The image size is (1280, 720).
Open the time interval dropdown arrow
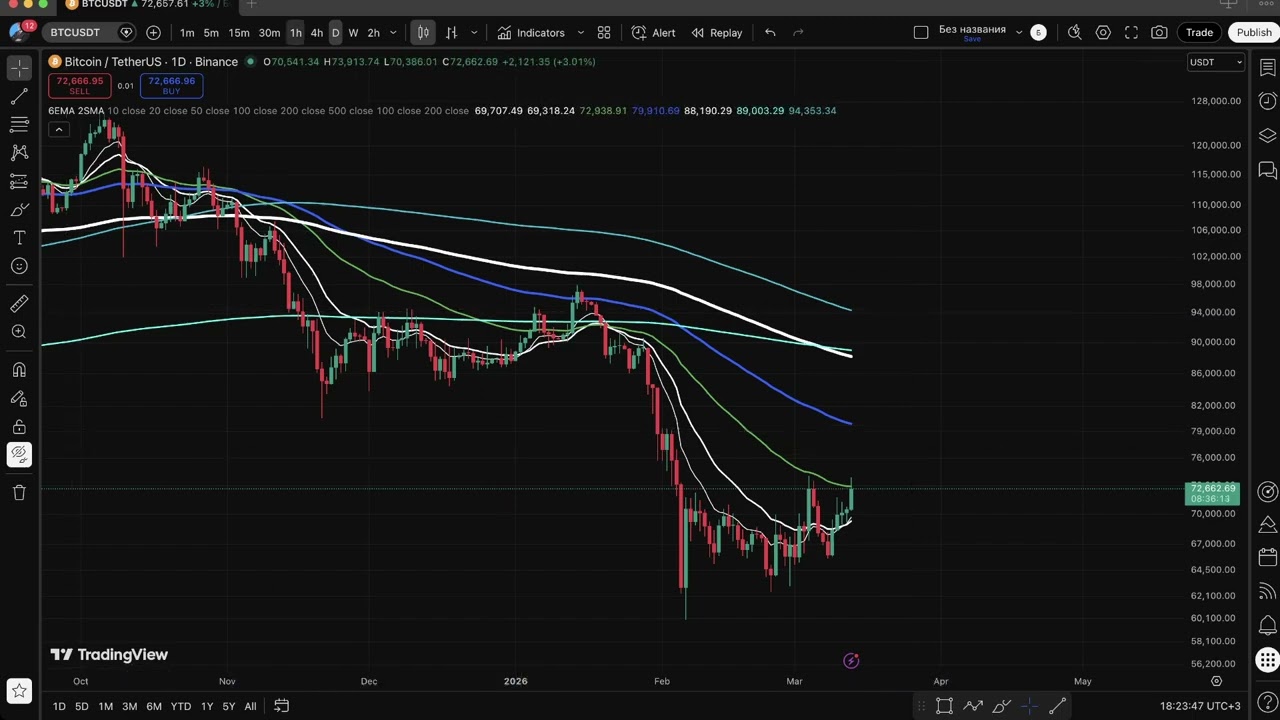[393, 33]
